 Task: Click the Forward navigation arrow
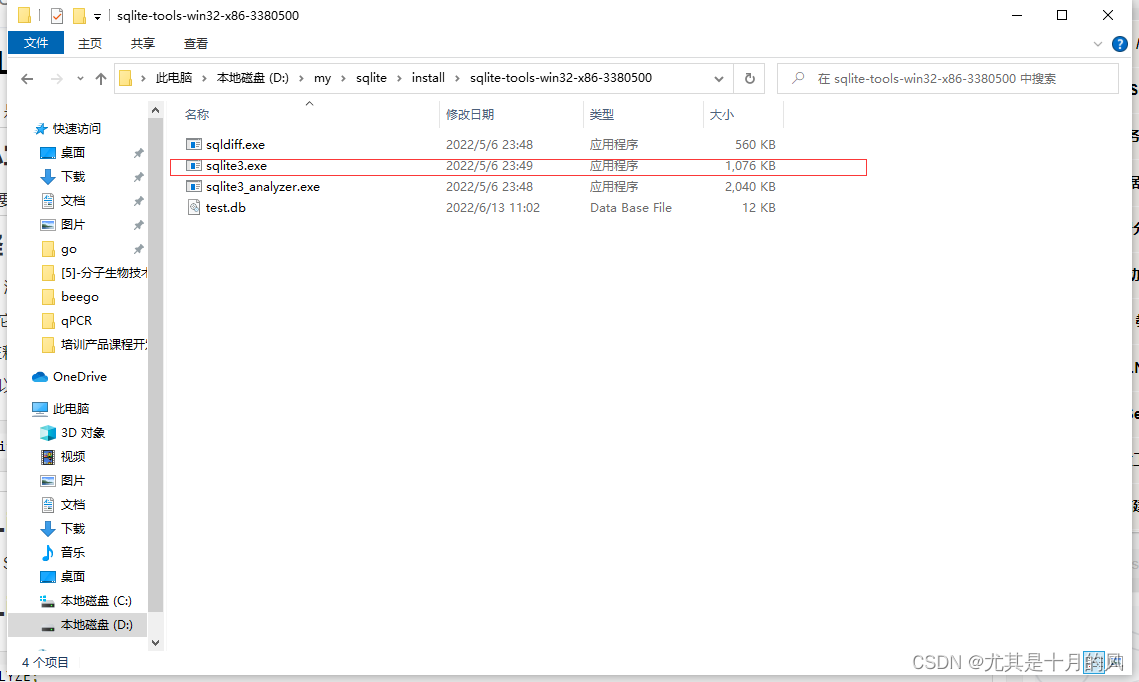point(56,78)
